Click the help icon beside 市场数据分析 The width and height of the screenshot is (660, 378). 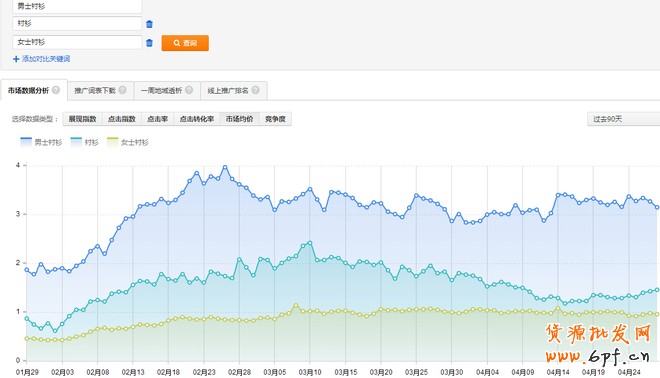[56, 90]
